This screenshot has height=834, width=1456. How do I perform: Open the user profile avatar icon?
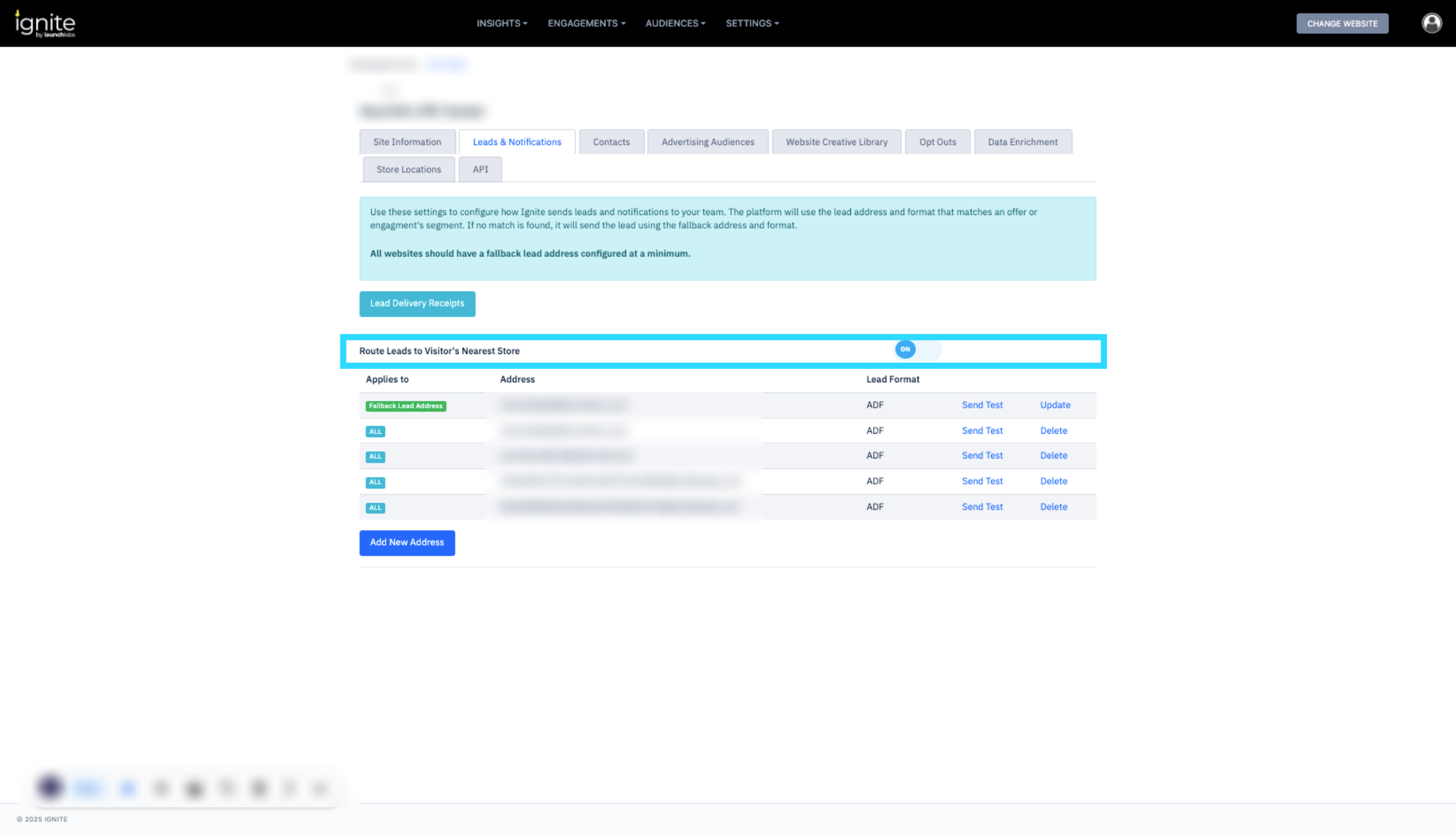pyautogui.click(x=1431, y=23)
